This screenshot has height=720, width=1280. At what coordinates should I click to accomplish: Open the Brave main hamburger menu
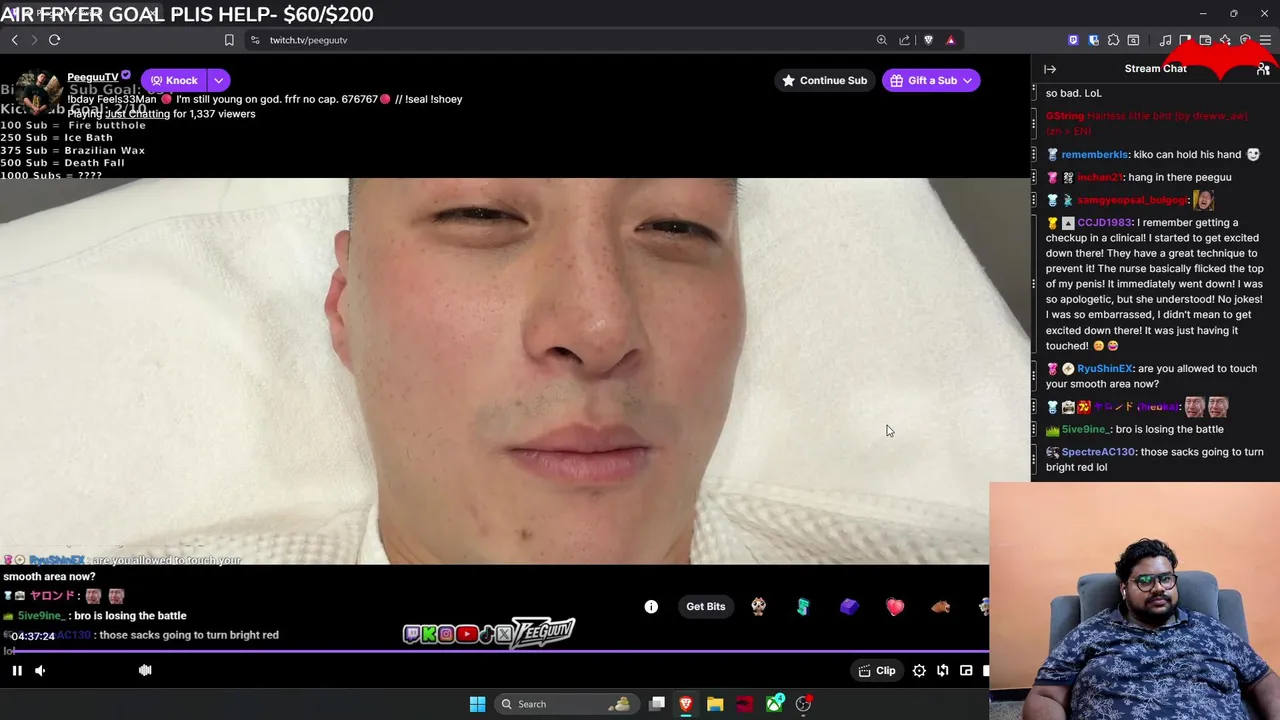1265,40
